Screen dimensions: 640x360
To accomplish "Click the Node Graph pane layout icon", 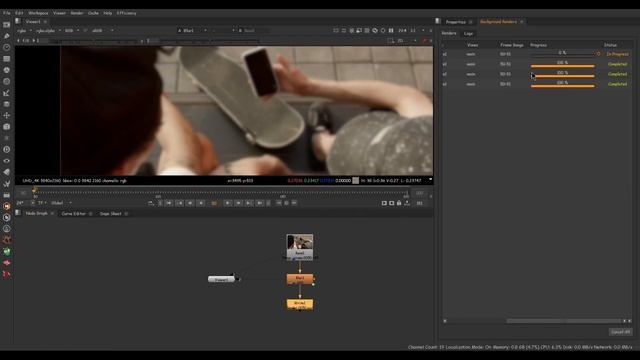I will (x=18, y=213).
